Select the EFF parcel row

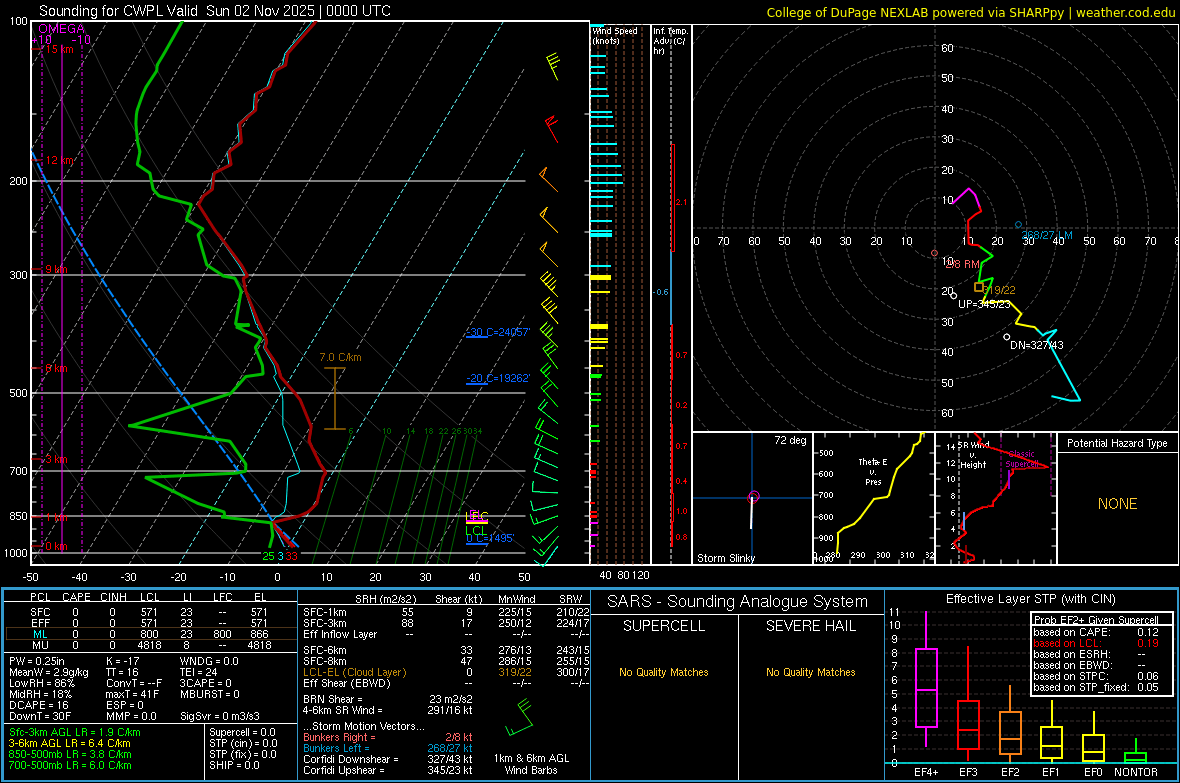(x=150, y=623)
